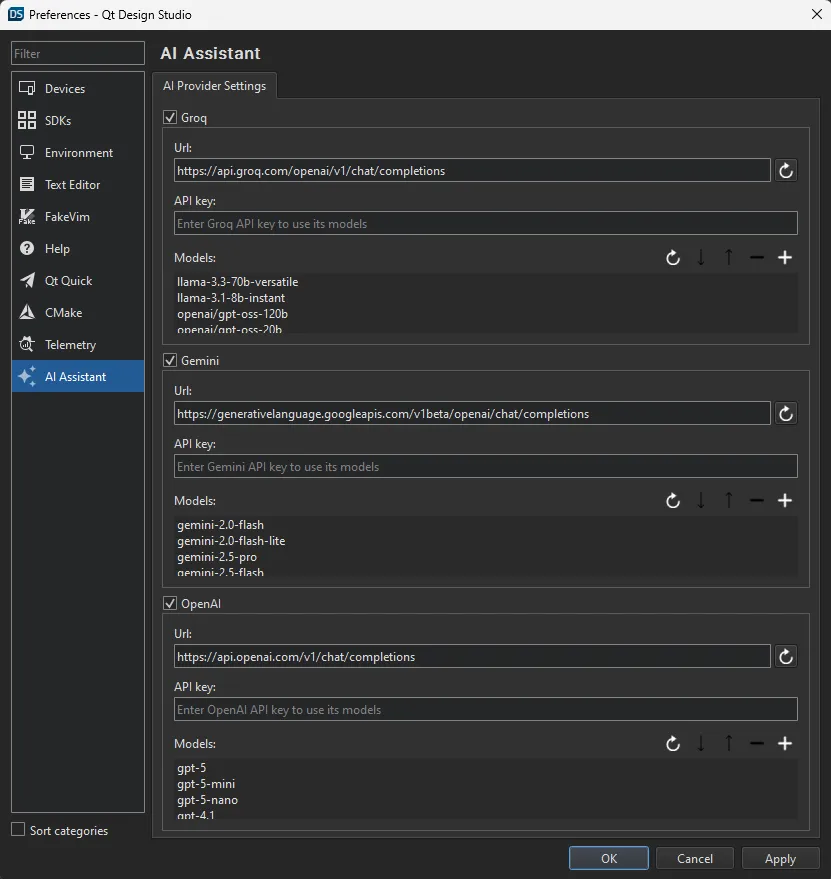Viewport: 831px width, 879px height.
Task: Add a new model to the OpenAI list
Action: pos(785,744)
